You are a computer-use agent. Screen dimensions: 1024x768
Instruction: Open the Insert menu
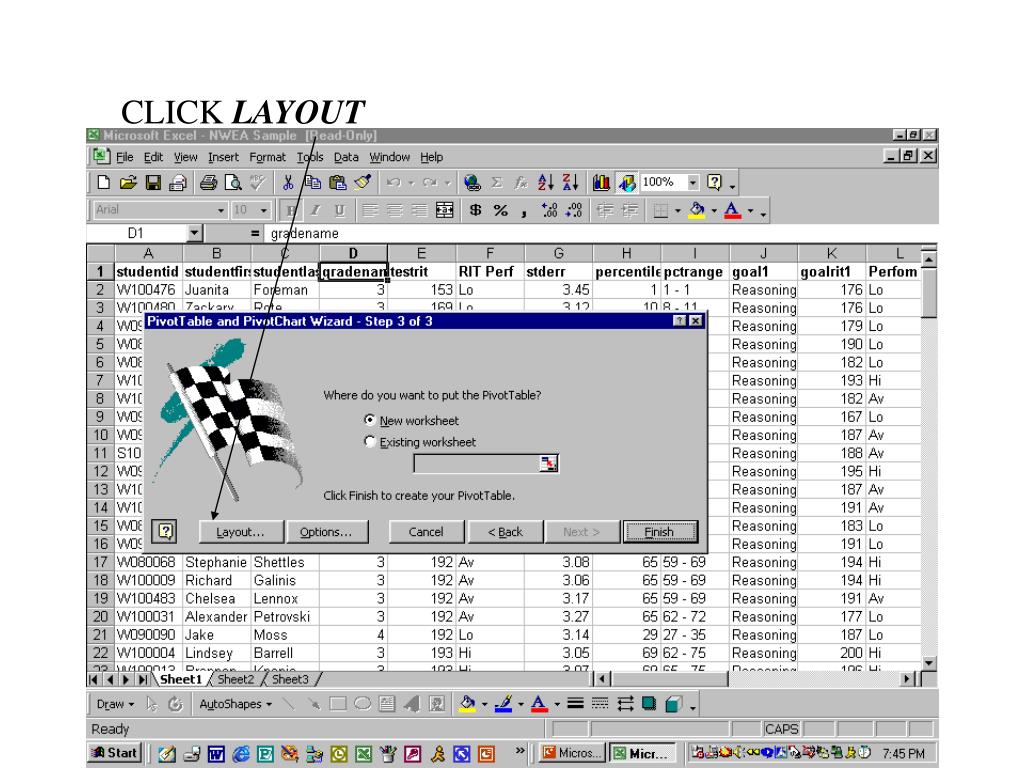point(223,157)
